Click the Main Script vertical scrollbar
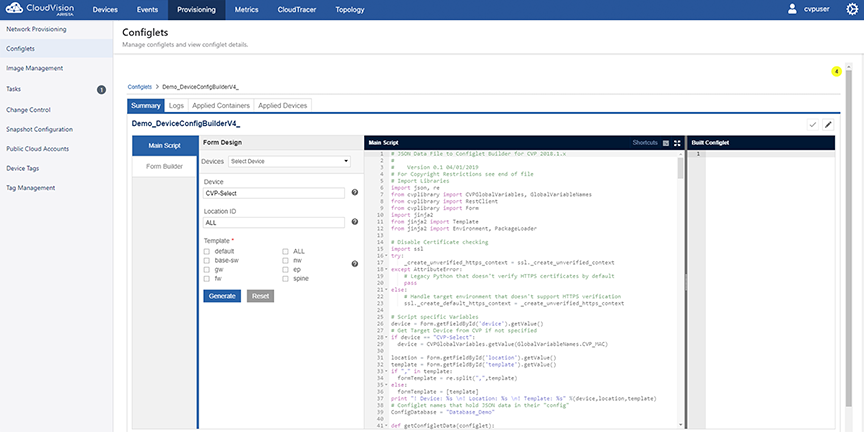 point(680,168)
